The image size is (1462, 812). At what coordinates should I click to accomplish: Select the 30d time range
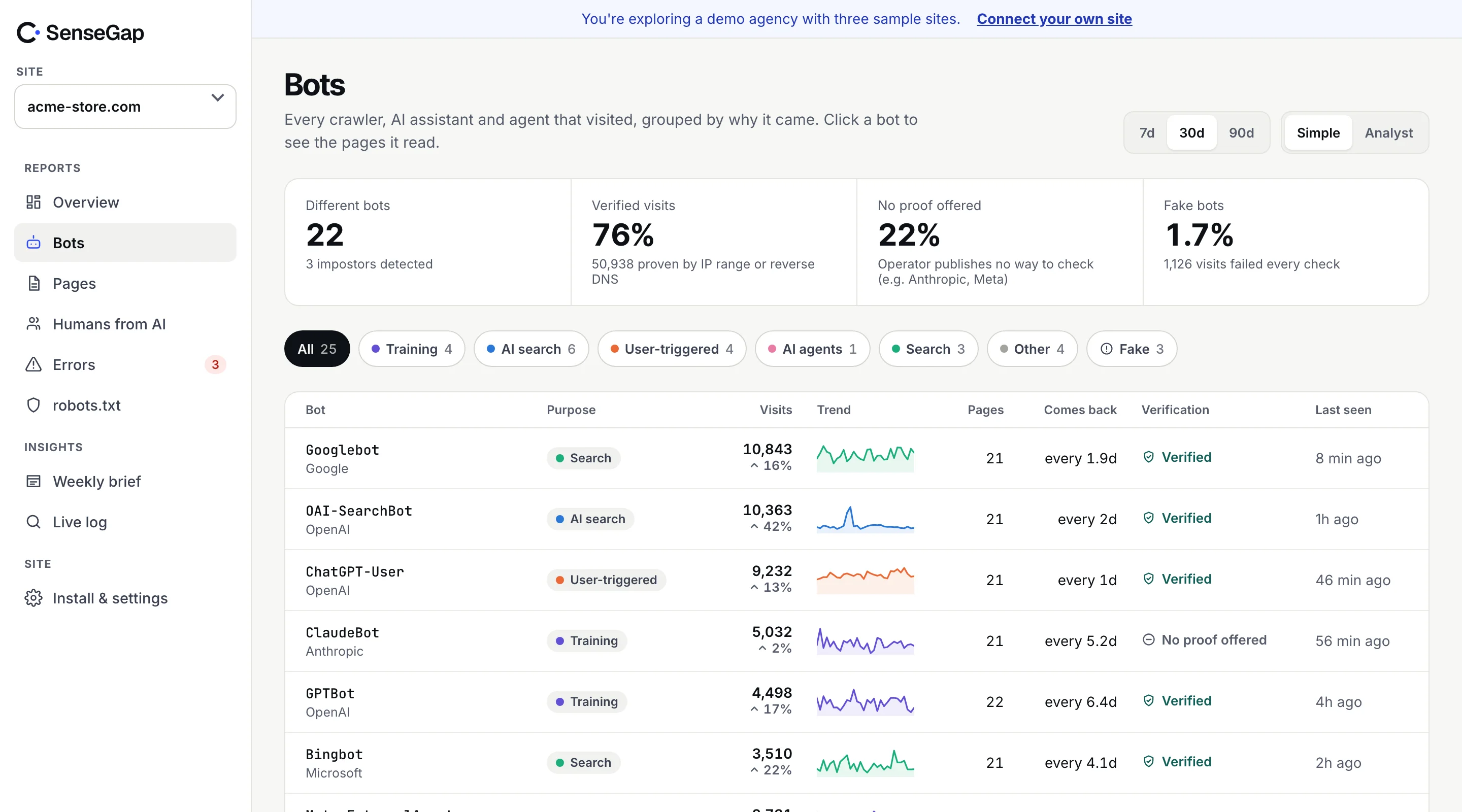[x=1192, y=133]
